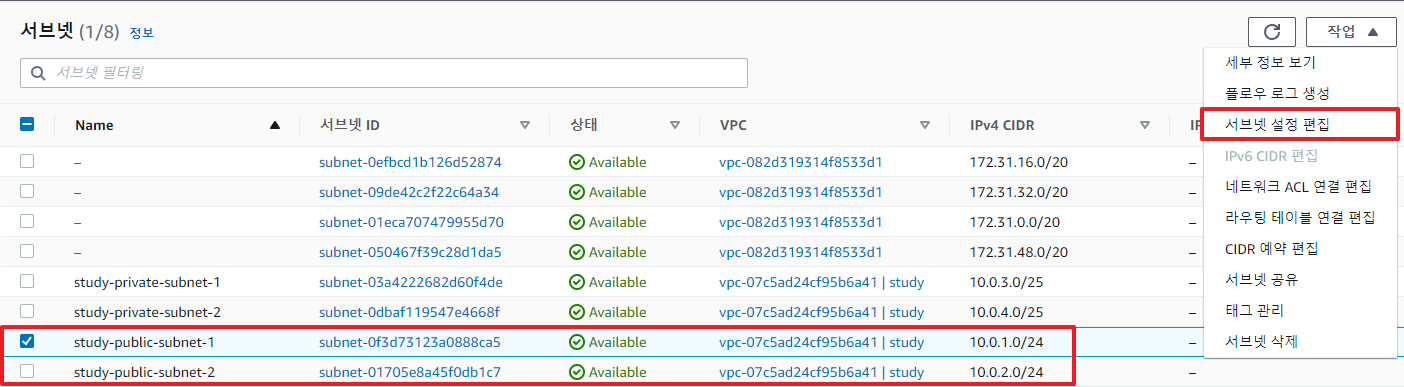Open the IPv4 CIDR column filter arrow

pos(1145,126)
